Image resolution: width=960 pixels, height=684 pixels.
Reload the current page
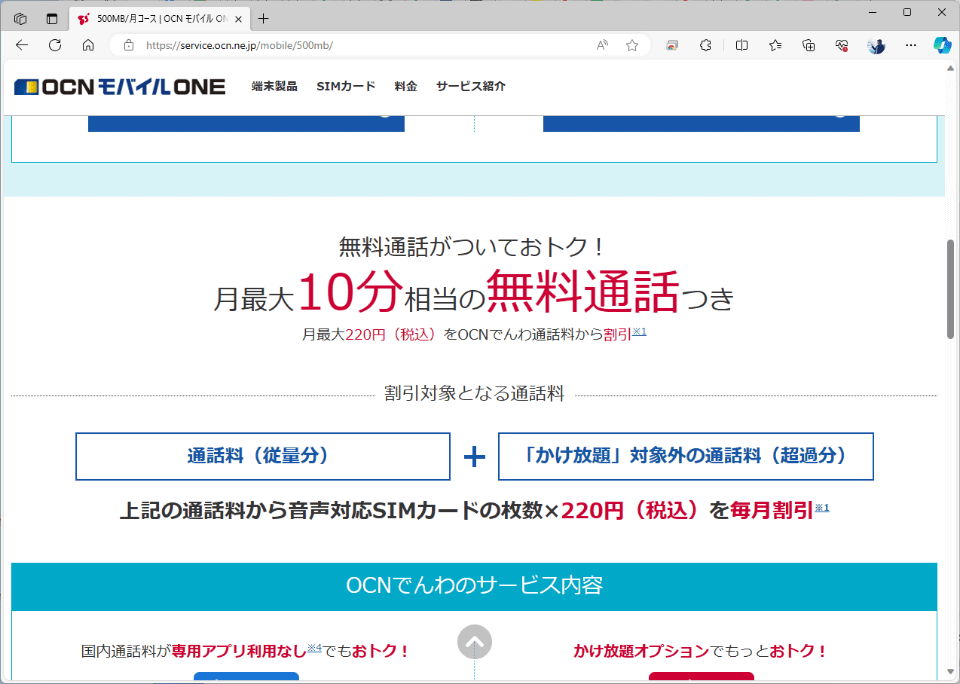55,45
